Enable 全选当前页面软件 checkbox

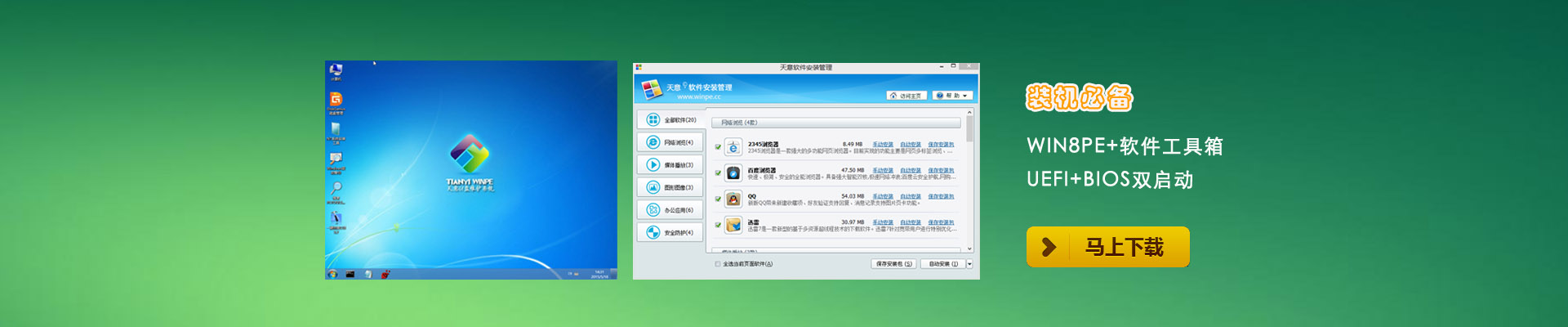pyautogui.click(x=718, y=264)
